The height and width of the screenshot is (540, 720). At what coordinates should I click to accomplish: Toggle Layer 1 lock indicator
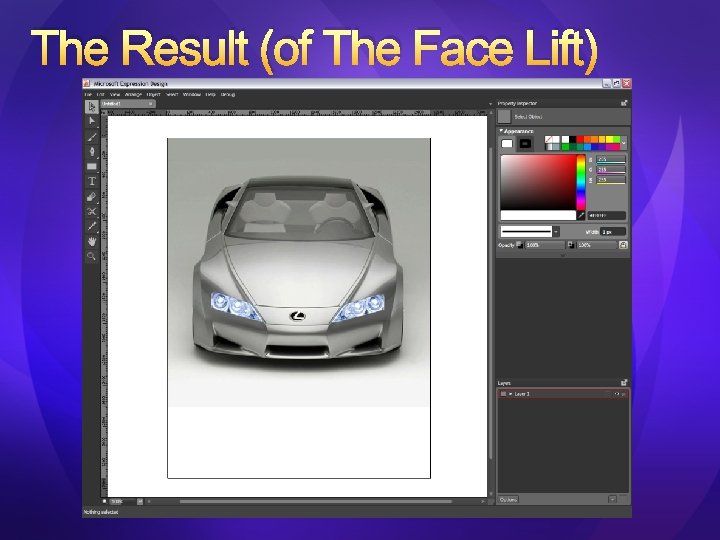click(x=624, y=394)
